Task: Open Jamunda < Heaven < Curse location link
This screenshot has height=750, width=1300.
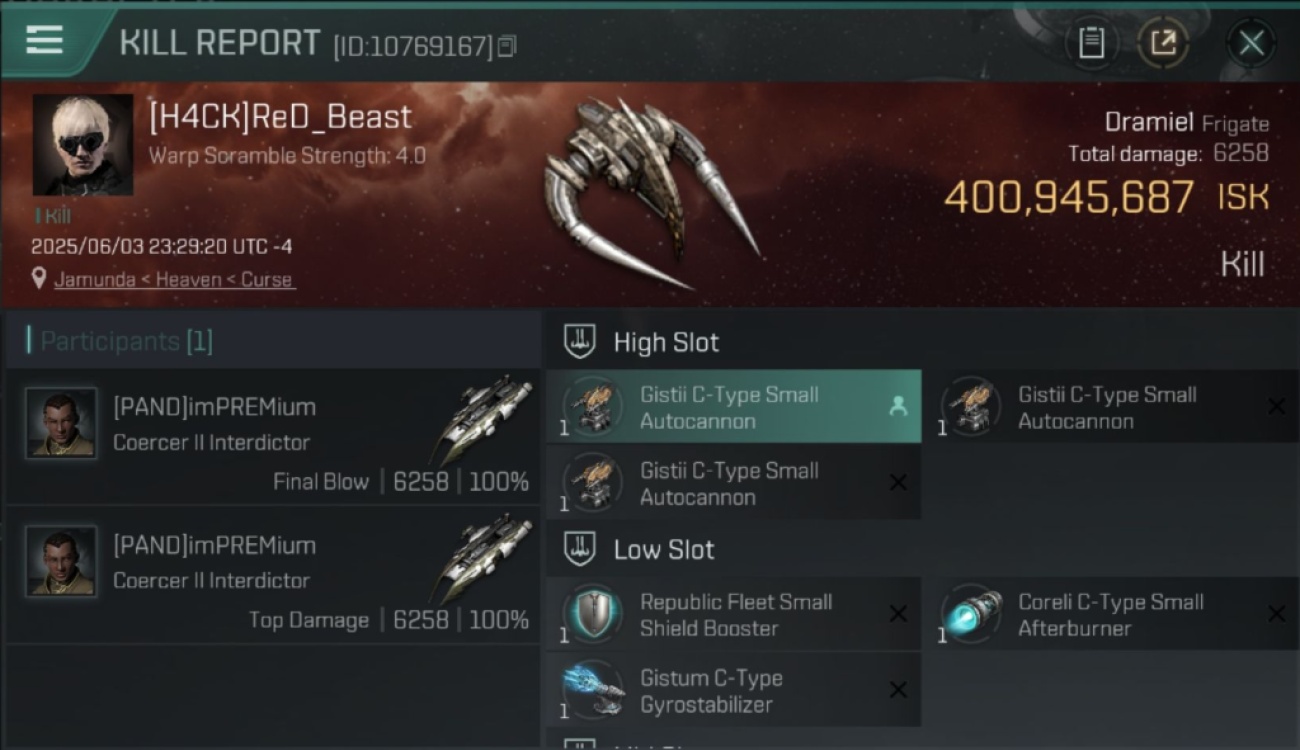Action: pyautogui.click(x=174, y=280)
